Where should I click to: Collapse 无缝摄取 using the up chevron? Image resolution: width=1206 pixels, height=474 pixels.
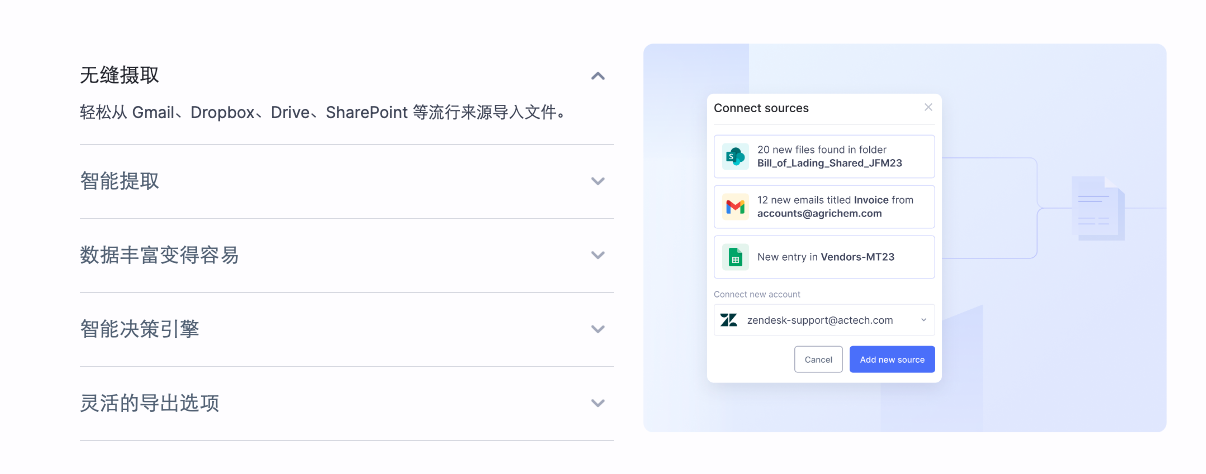[598, 76]
